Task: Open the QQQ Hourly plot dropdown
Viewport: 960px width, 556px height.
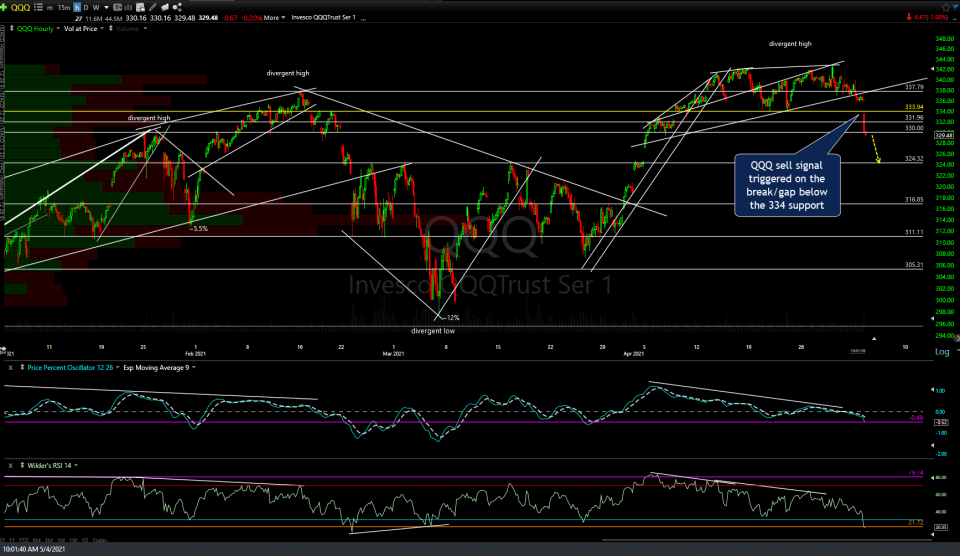Action: pos(58,28)
